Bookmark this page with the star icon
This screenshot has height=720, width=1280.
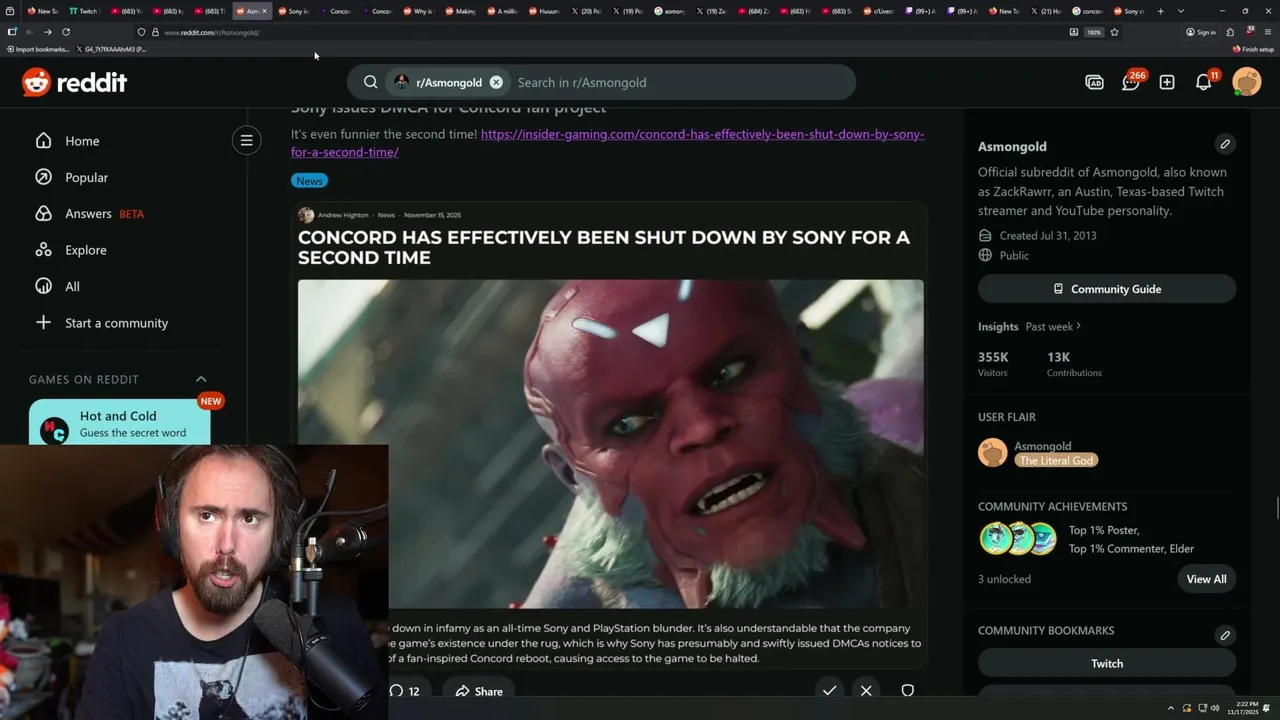point(1114,32)
